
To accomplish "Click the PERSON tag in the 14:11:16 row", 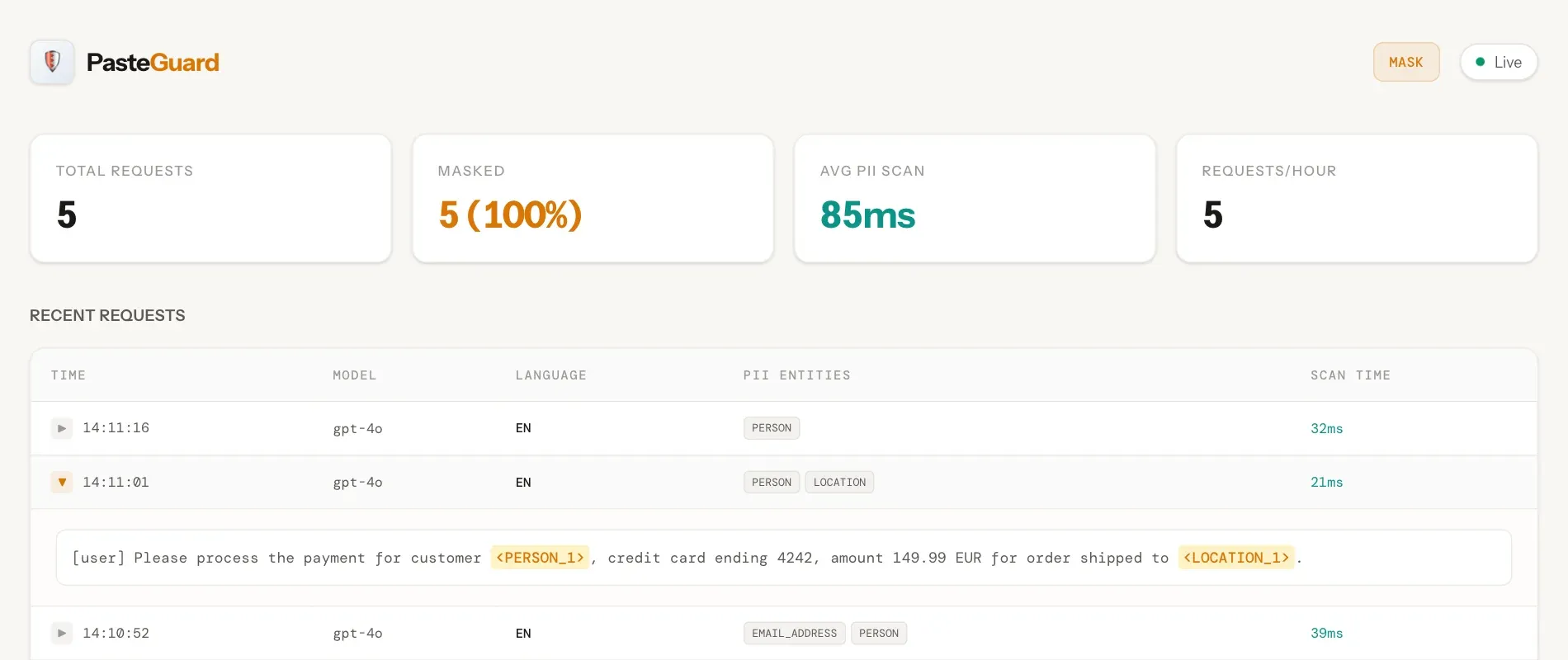I will [772, 428].
